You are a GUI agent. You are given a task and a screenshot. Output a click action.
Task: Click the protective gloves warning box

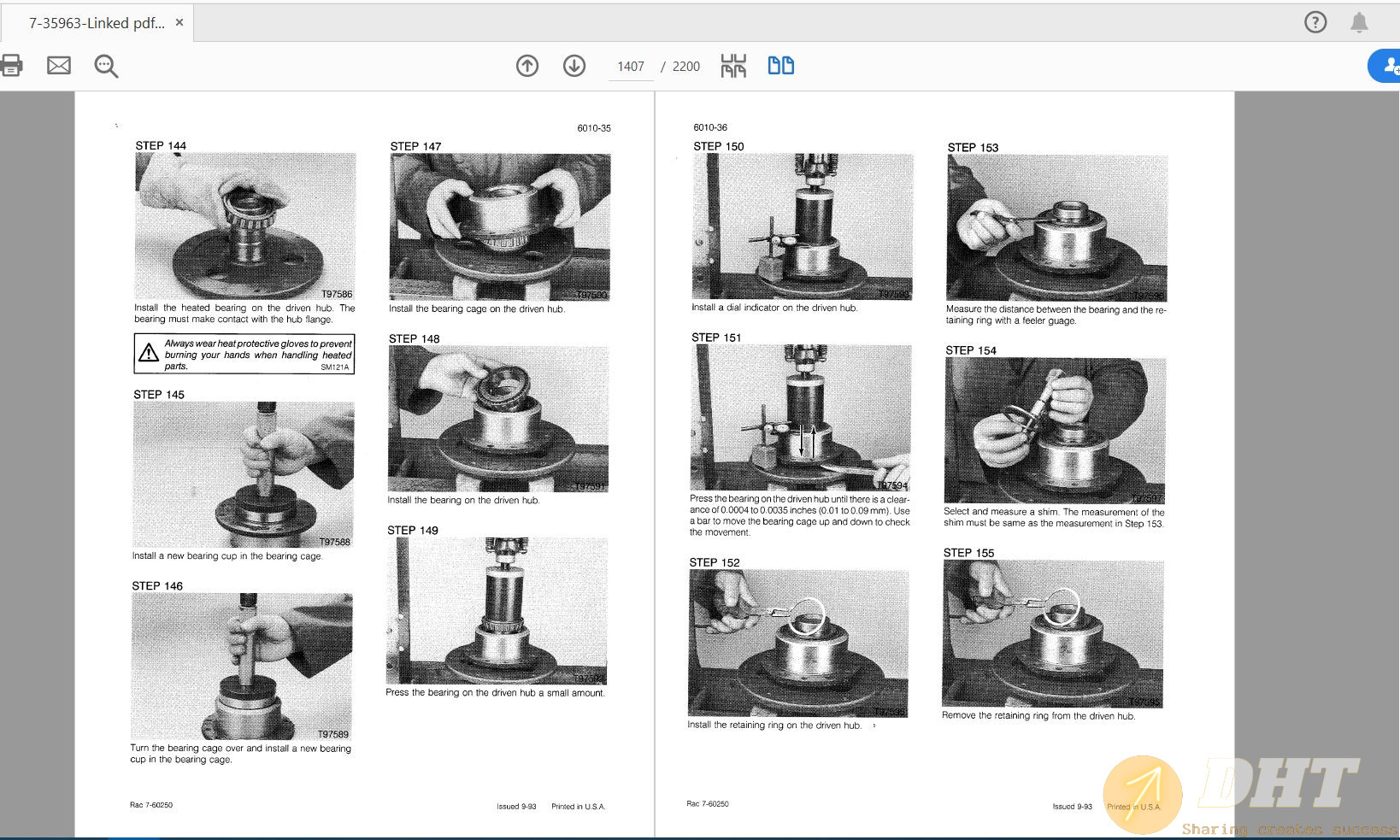click(244, 354)
